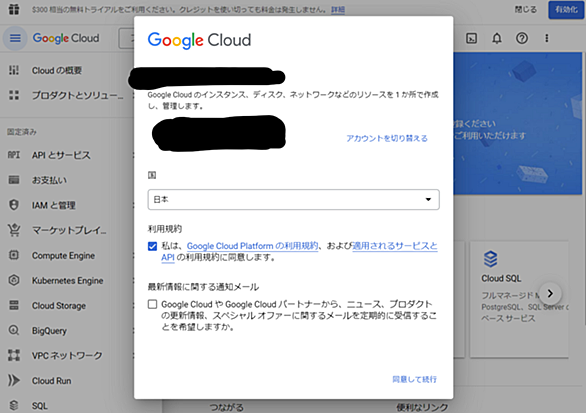Open BigQuery menu item
586x413 pixels.
49,331
